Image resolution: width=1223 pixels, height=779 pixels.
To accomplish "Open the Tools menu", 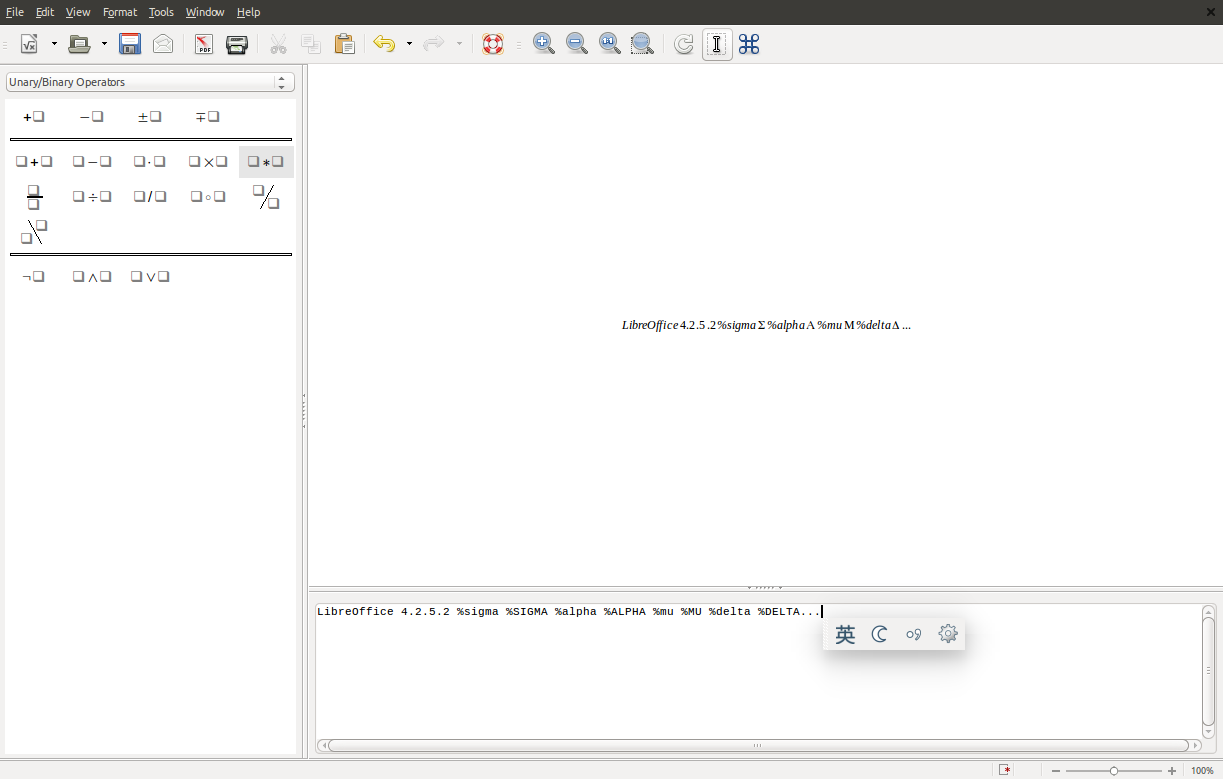I will (161, 12).
